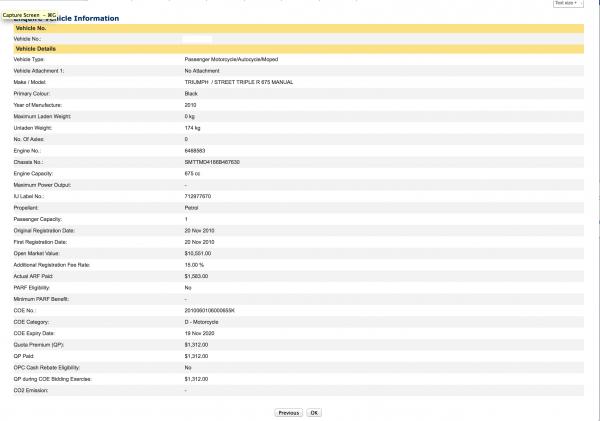Image resolution: width=600 pixels, height=421 pixels.
Task: Select the COE No. value
Action: point(209,310)
